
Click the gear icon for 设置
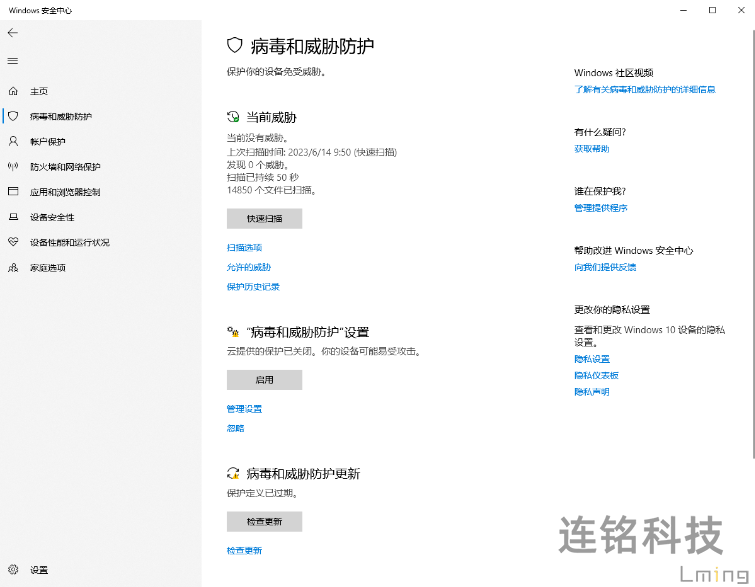[13, 569]
